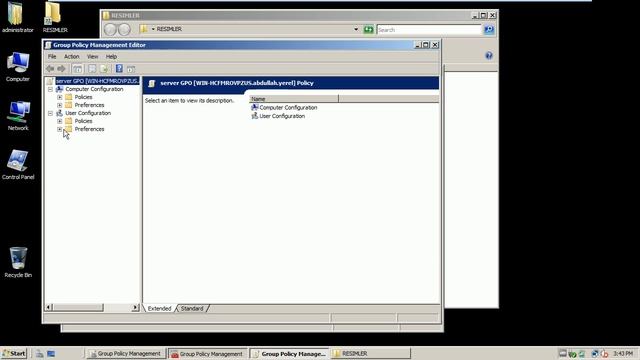This screenshot has width=640, height=360.
Task: Open the Action menu
Action: (71, 56)
